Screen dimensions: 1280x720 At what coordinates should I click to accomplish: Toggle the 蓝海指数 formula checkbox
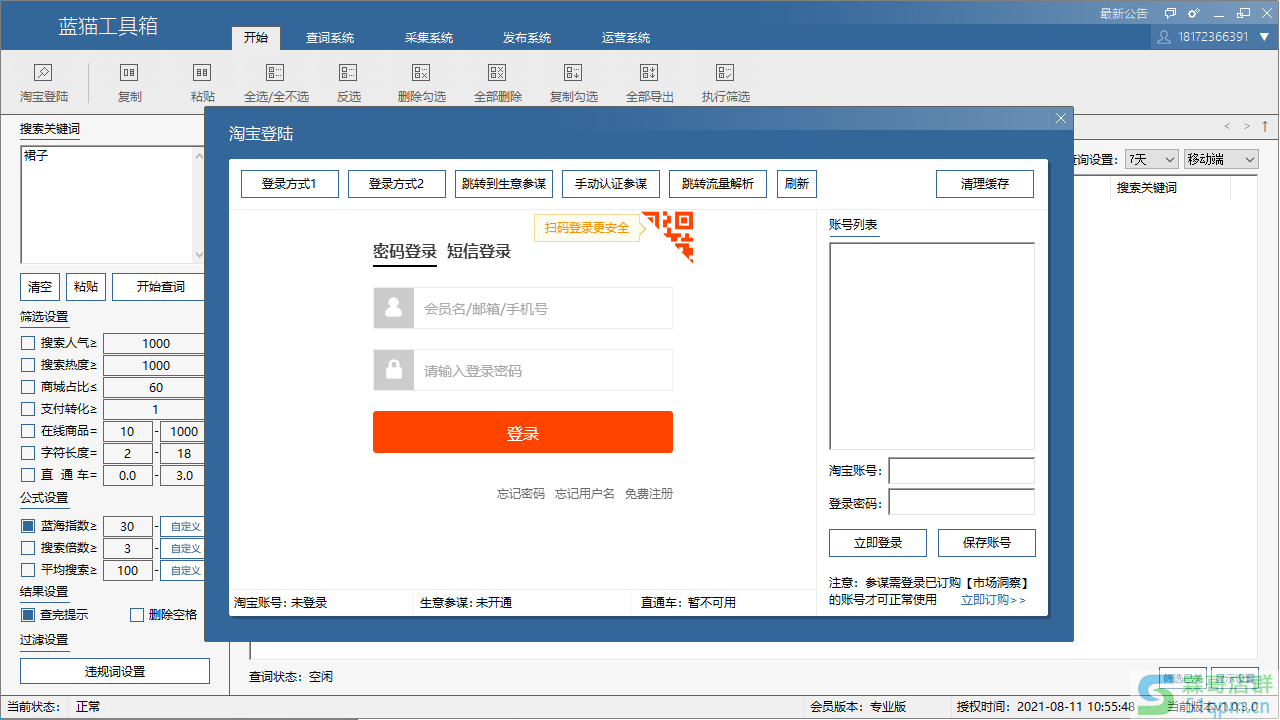pyautogui.click(x=27, y=525)
